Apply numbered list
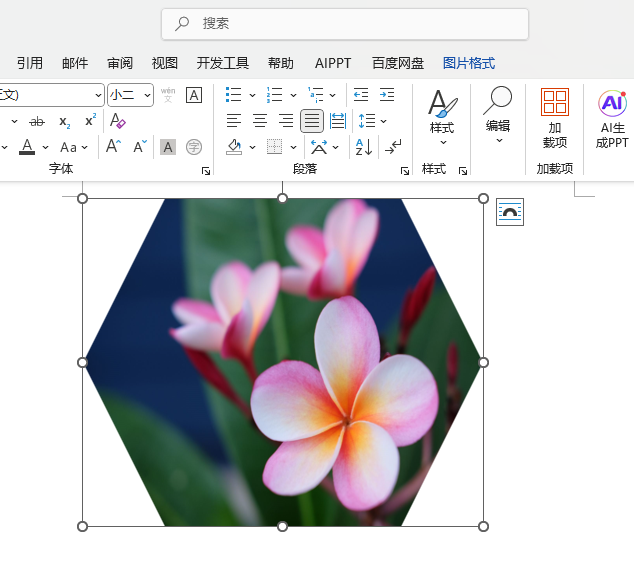634x578 pixels. pos(275,95)
